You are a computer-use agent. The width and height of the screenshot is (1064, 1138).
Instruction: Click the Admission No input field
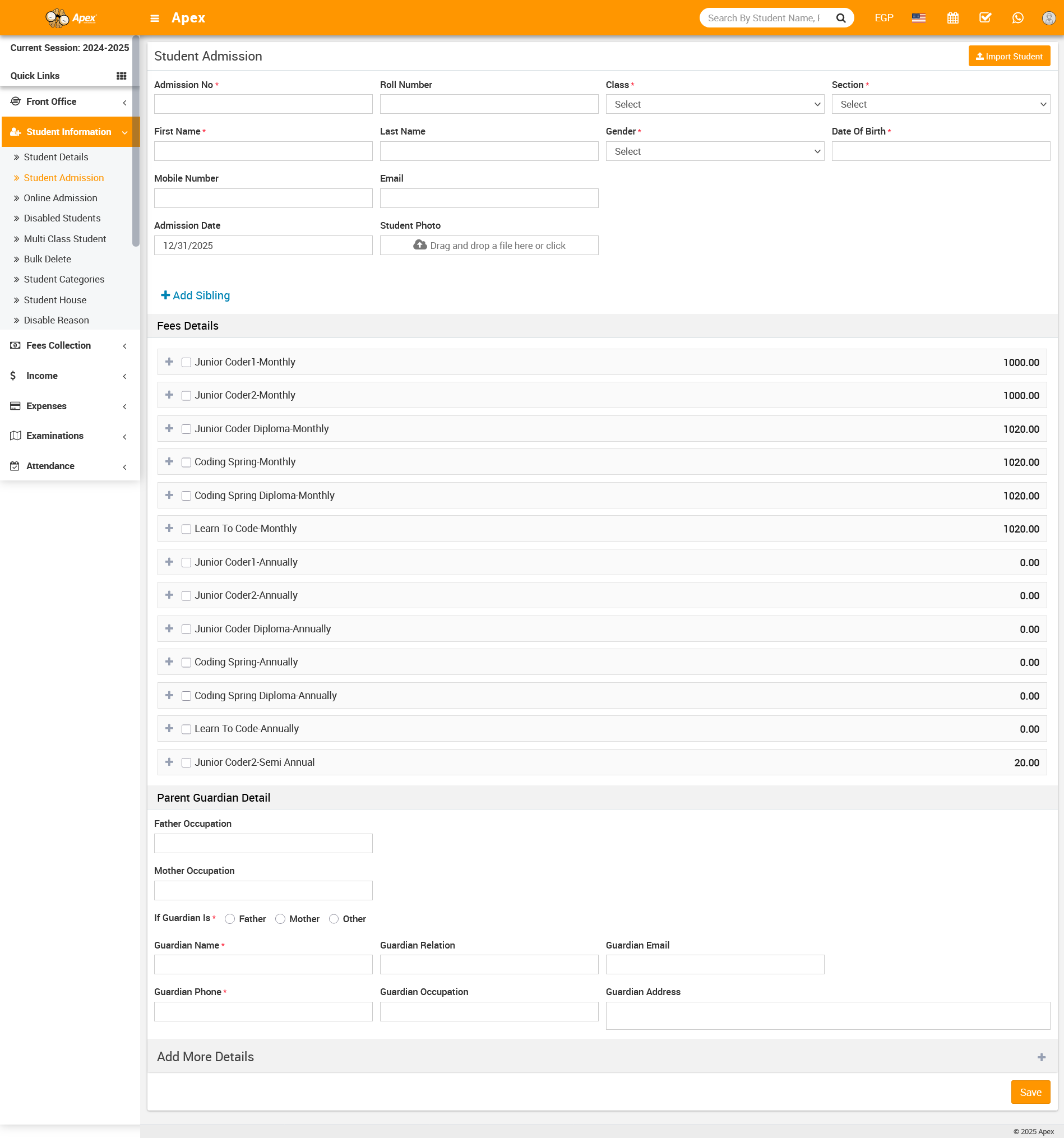(x=263, y=104)
